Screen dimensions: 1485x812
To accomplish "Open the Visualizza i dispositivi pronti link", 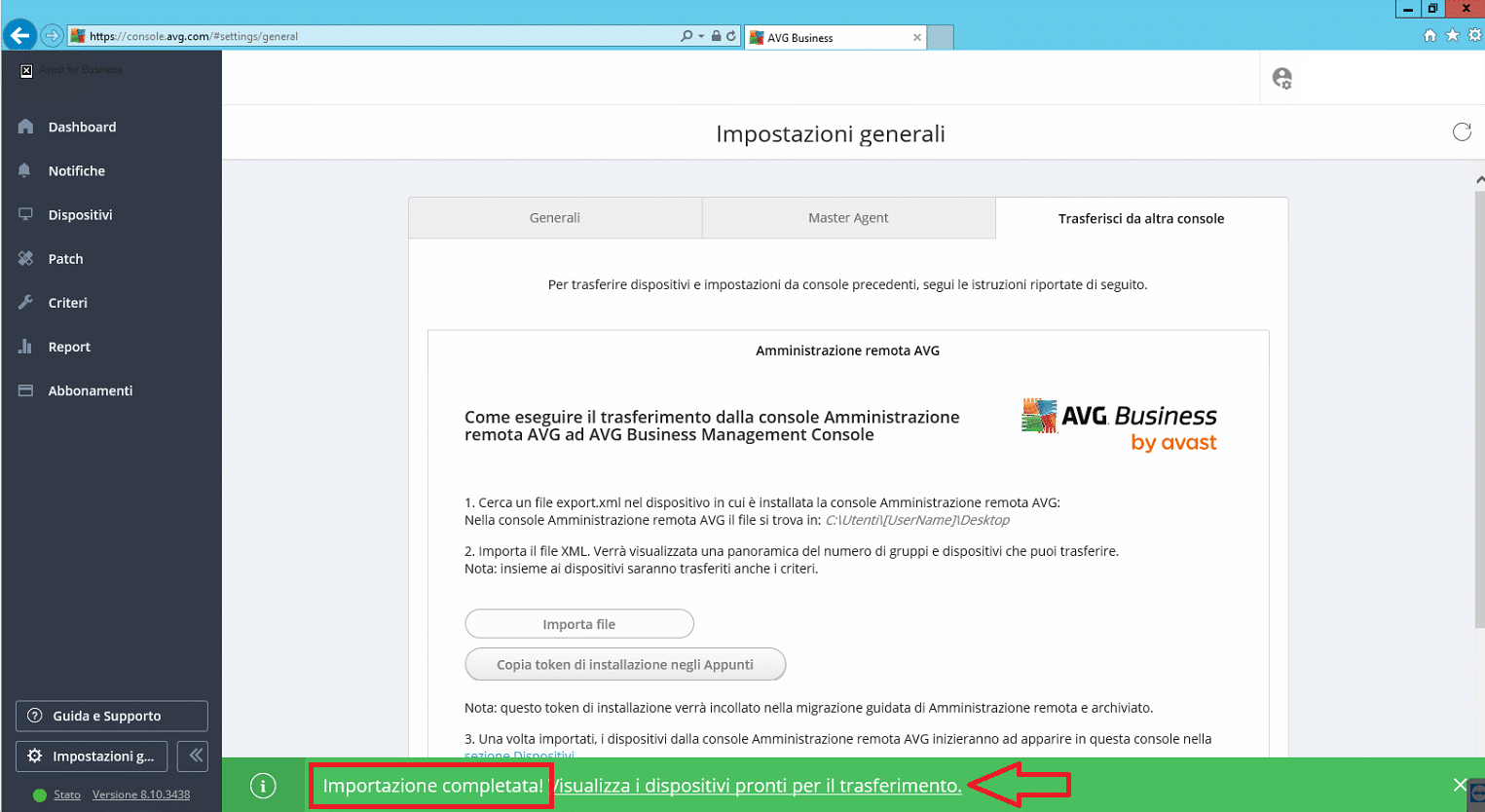I will tap(757, 786).
